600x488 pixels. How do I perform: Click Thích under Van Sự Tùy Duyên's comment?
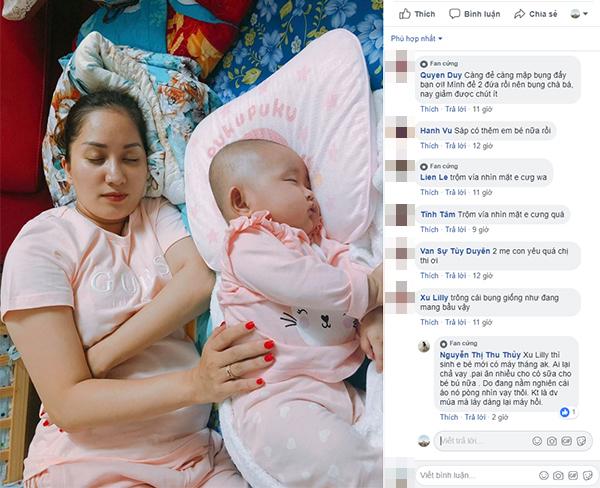point(429,276)
